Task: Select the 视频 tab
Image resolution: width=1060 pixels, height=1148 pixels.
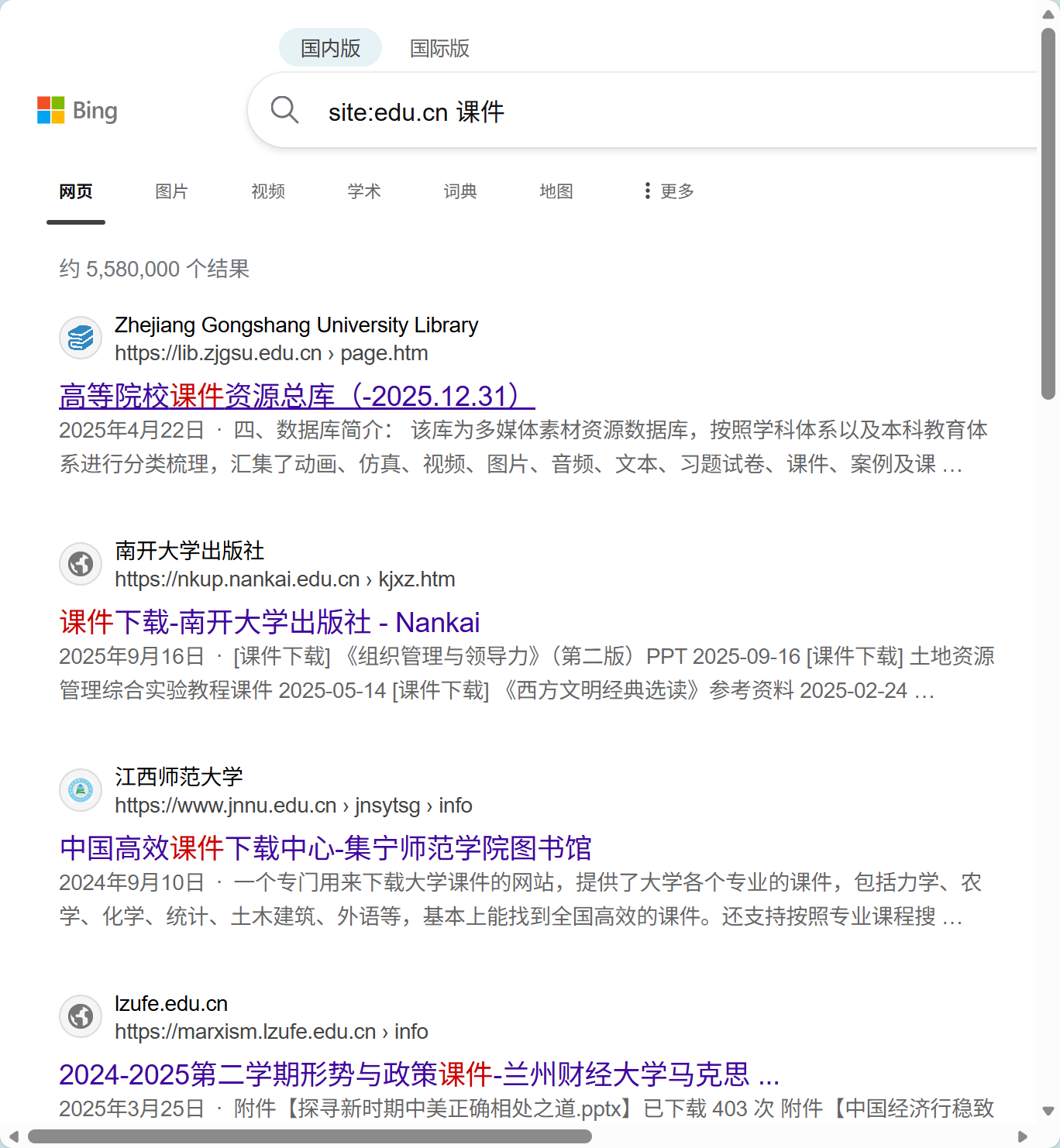Action: [268, 191]
